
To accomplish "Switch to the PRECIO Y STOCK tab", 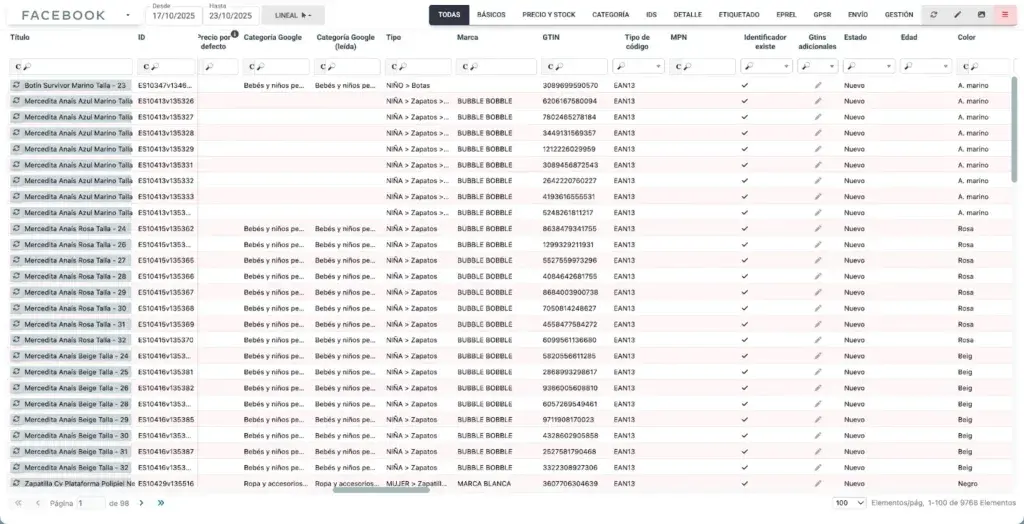I will 549,14.
